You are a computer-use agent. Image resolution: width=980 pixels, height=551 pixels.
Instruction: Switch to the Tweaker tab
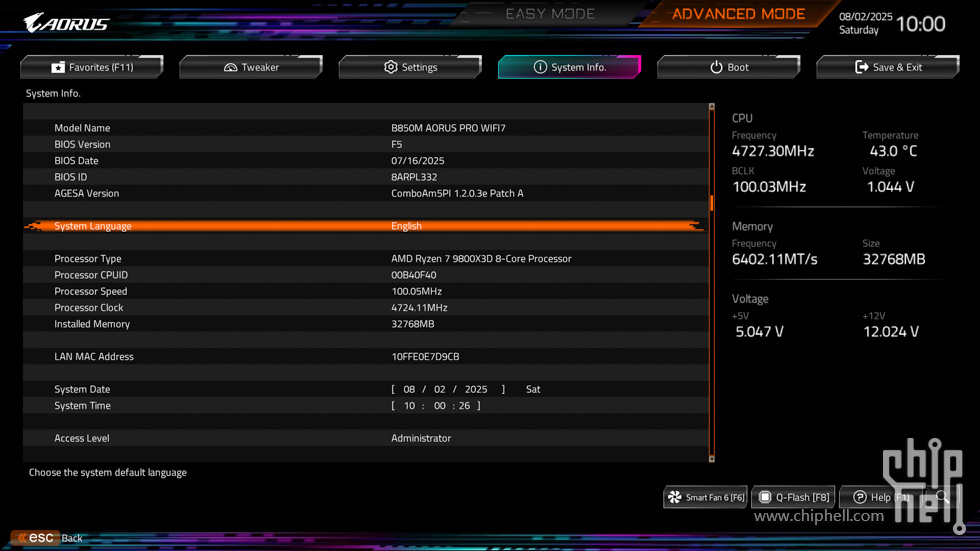[x=251, y=67]
